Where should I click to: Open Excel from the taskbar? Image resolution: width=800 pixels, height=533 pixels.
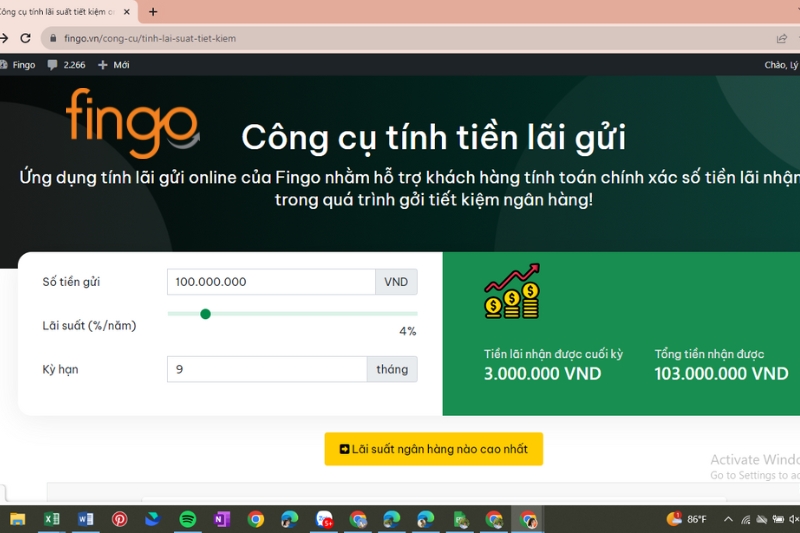52,520
